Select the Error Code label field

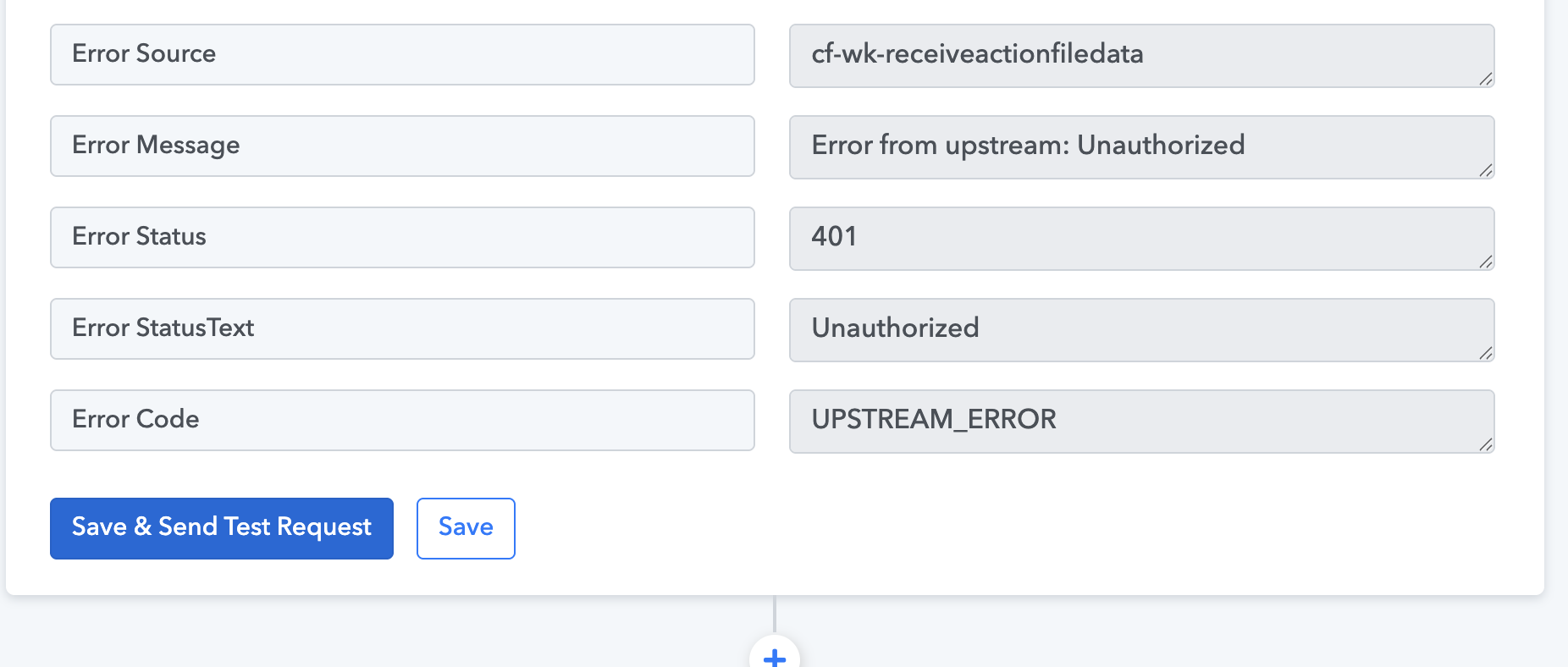point(402,420)
